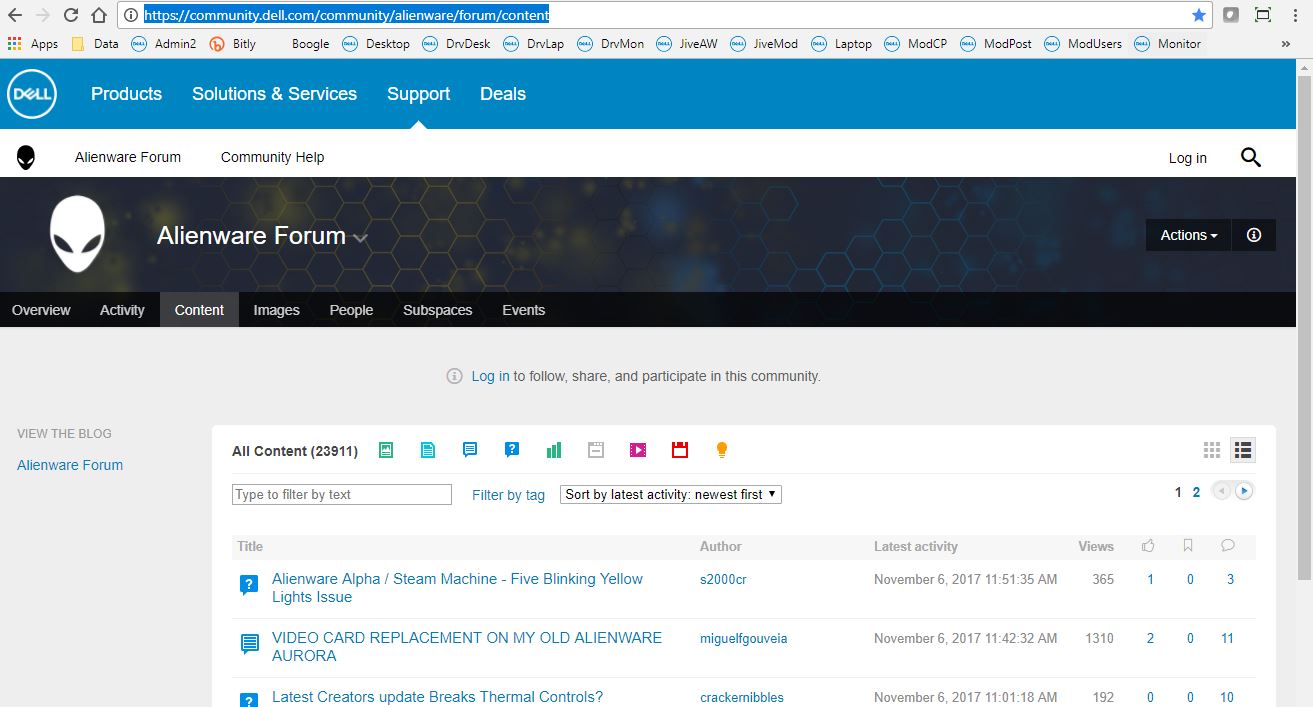Click the likes thumbs-up column header icon
Image resolution: width=1313 pixels, height=707 pixels.
1148,546
